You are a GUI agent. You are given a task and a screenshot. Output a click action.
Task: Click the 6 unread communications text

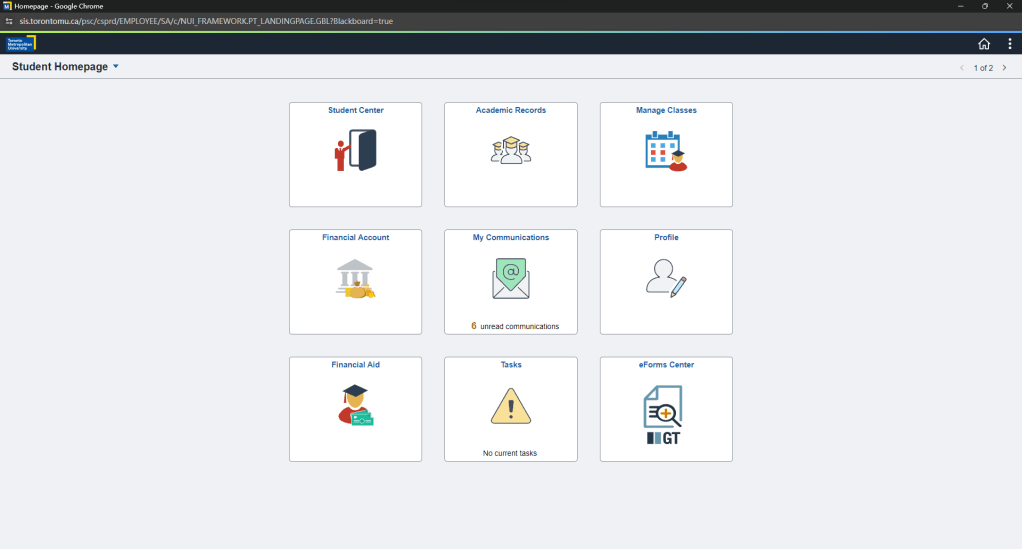515,326
